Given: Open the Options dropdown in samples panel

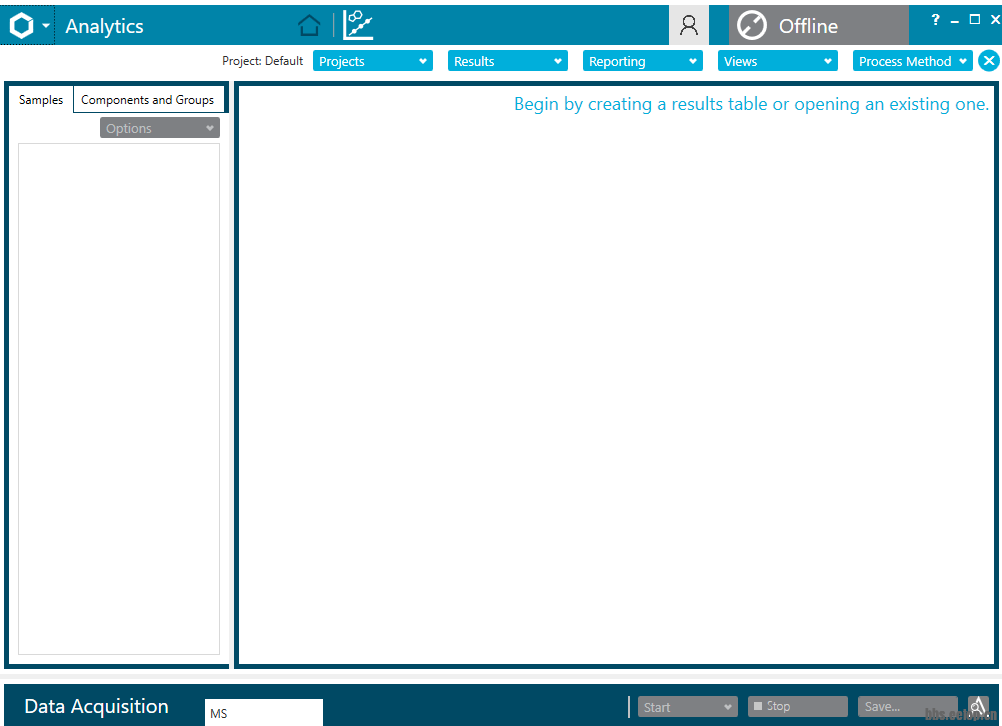Looking at the screenshot, I should point(159,128).
